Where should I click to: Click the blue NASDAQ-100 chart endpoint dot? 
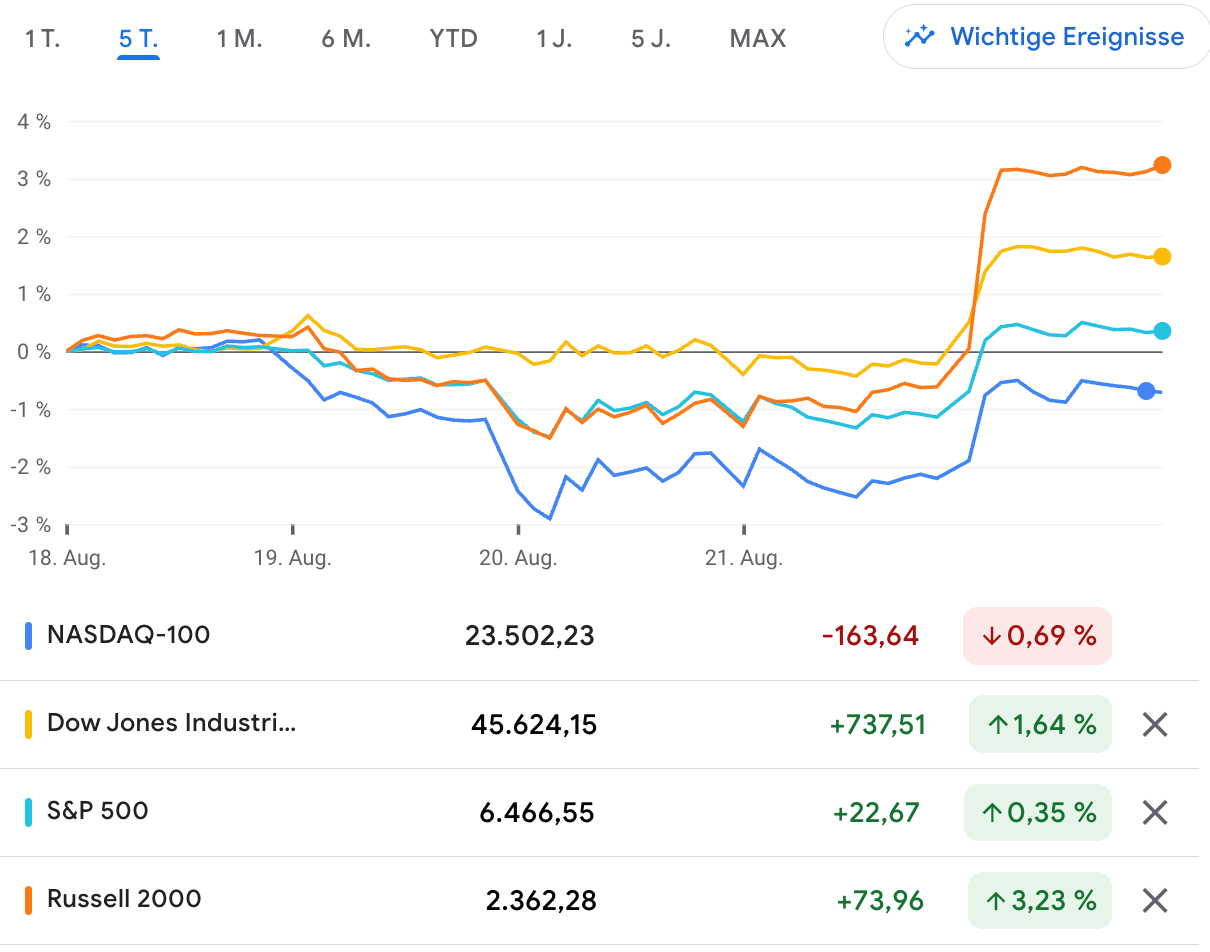(1146, 391)
